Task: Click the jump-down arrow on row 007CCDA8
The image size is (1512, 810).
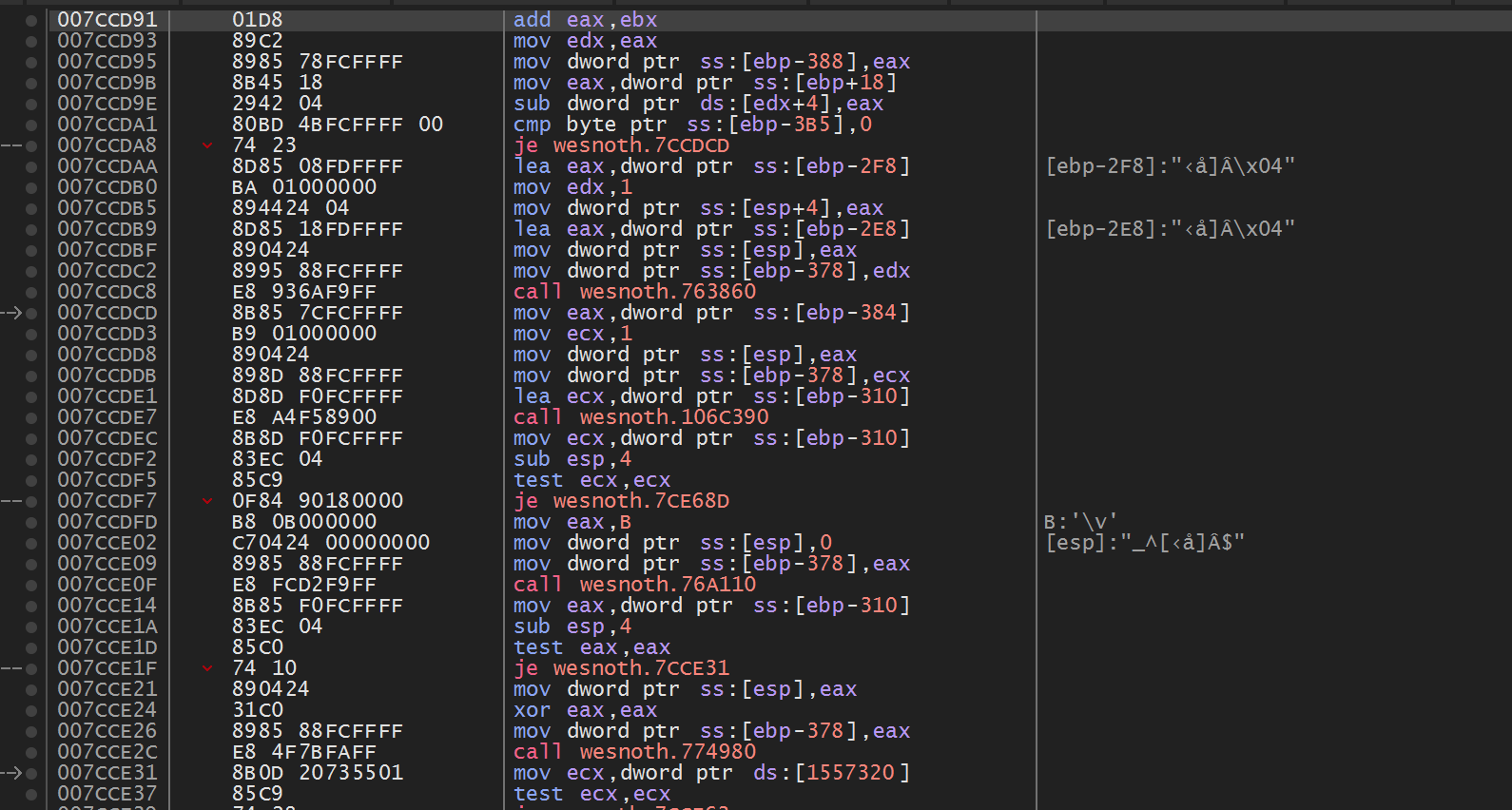Action: point(207,145)
